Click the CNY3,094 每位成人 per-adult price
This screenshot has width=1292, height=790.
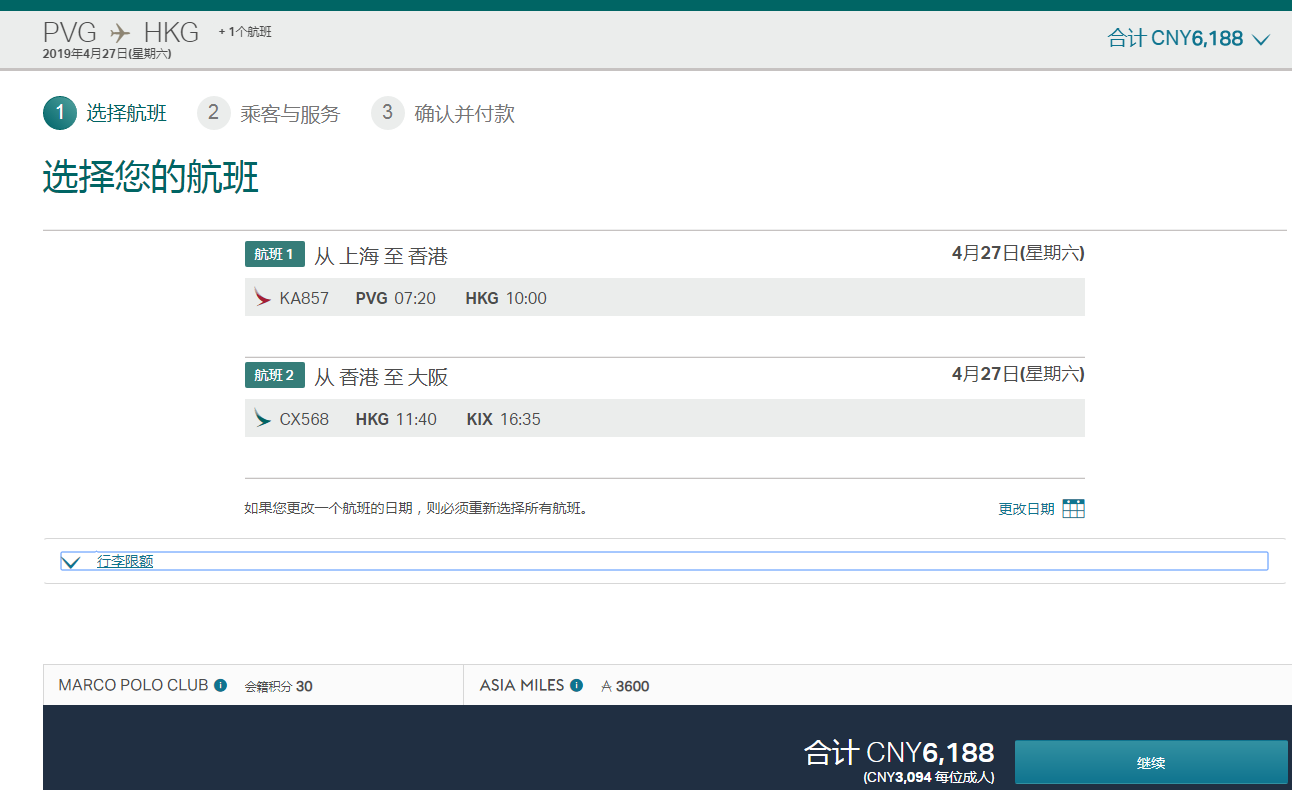(929, 776)
